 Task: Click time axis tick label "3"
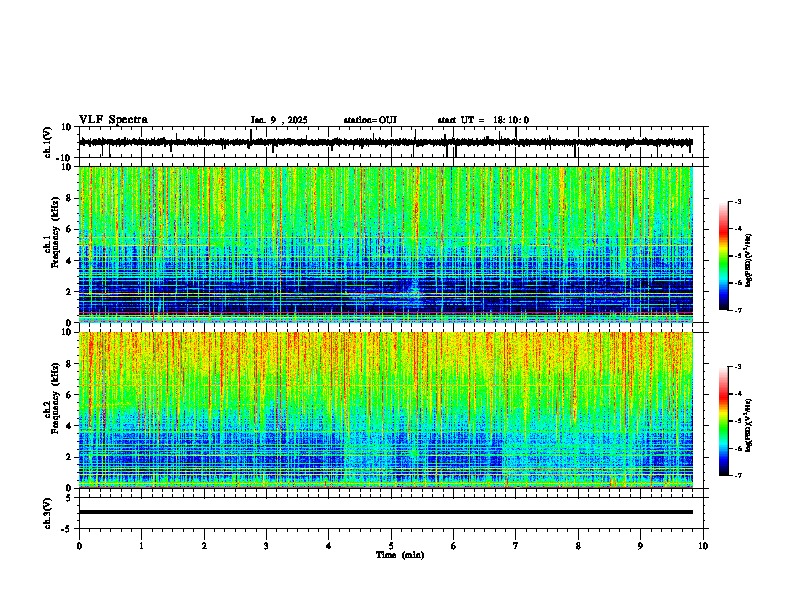(266, 546)
